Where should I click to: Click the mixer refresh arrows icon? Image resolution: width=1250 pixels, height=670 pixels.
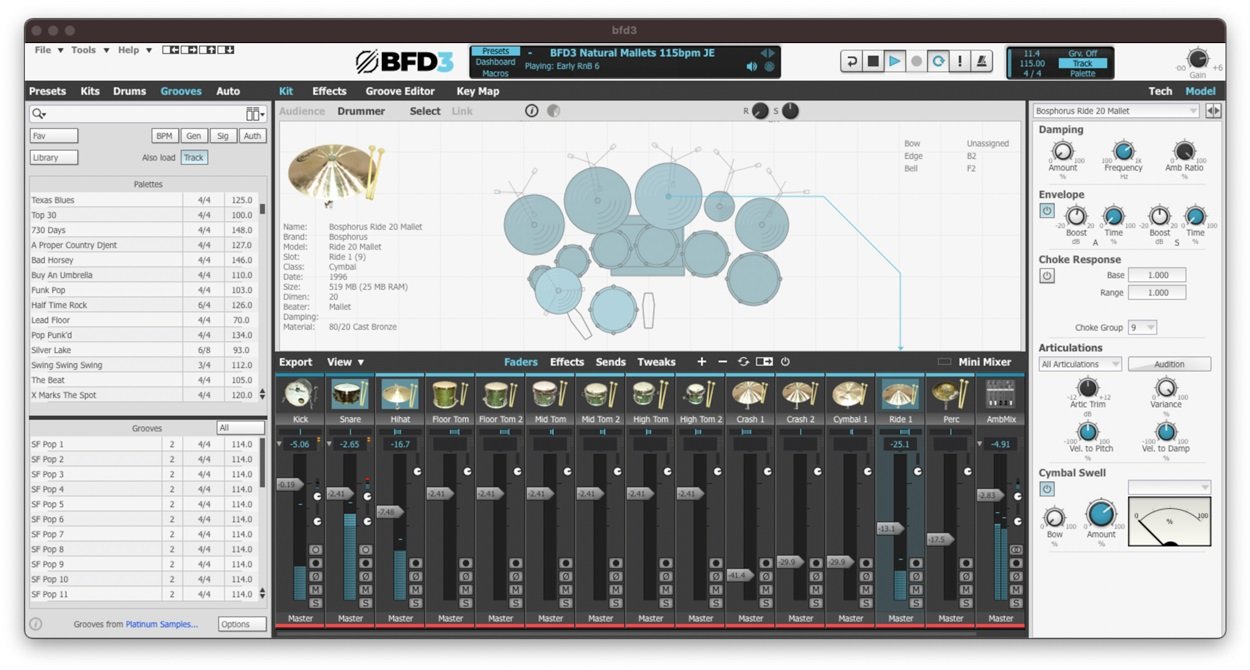click(743, 362)
